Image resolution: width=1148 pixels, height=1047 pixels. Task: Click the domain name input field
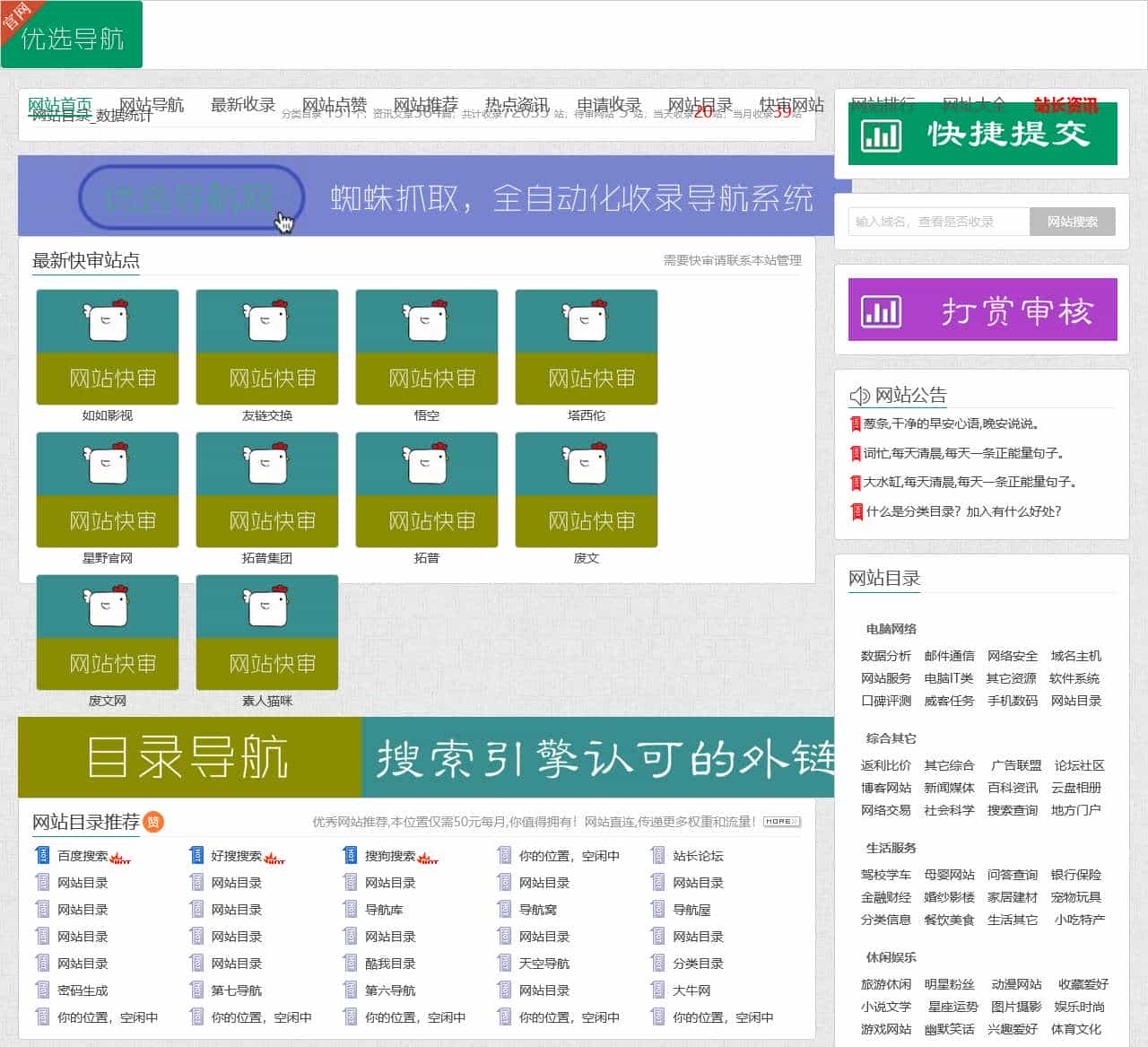click(x=938, y=222)
